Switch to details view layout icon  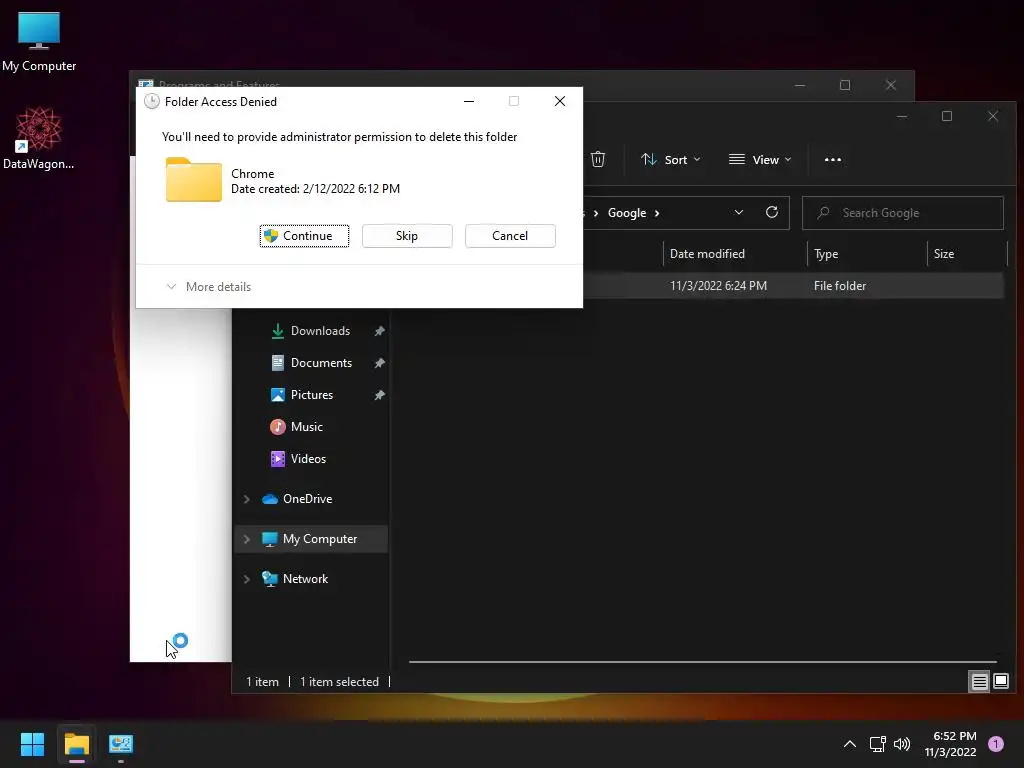tap(980, 682)
